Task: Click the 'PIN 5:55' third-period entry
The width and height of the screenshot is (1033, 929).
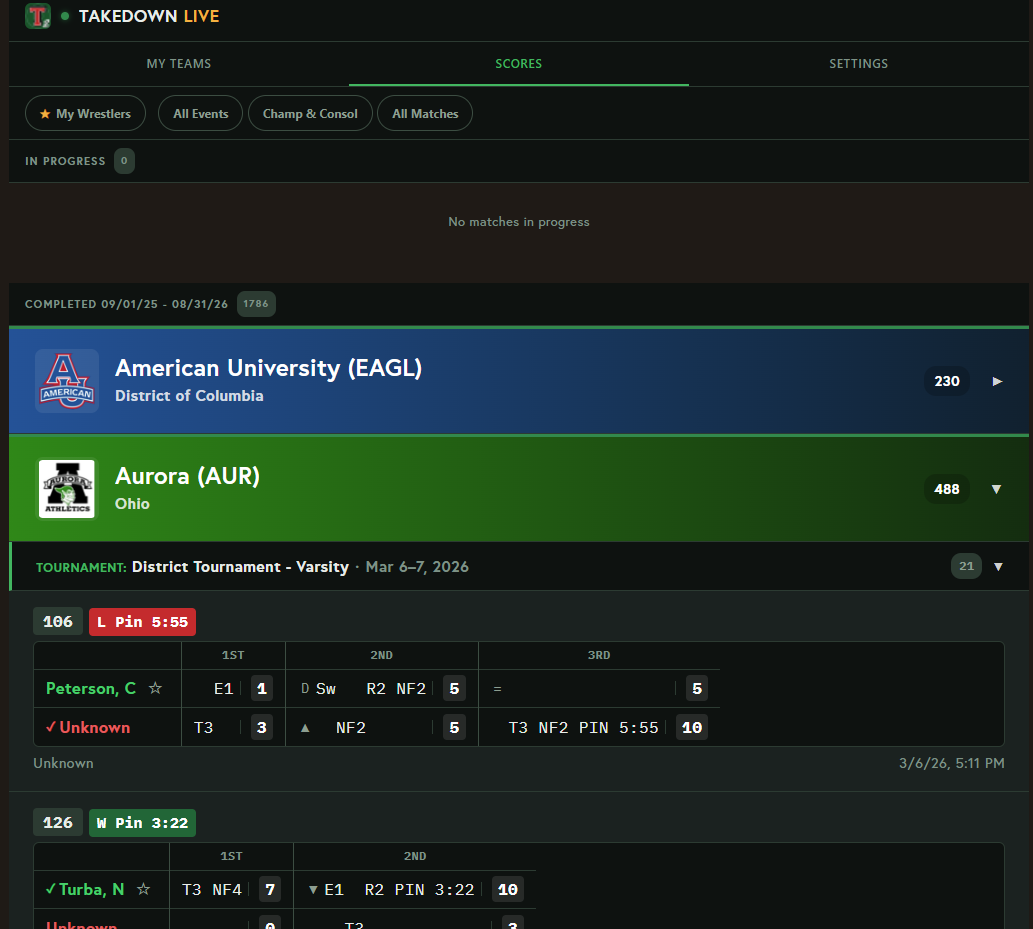Action: 618,727
